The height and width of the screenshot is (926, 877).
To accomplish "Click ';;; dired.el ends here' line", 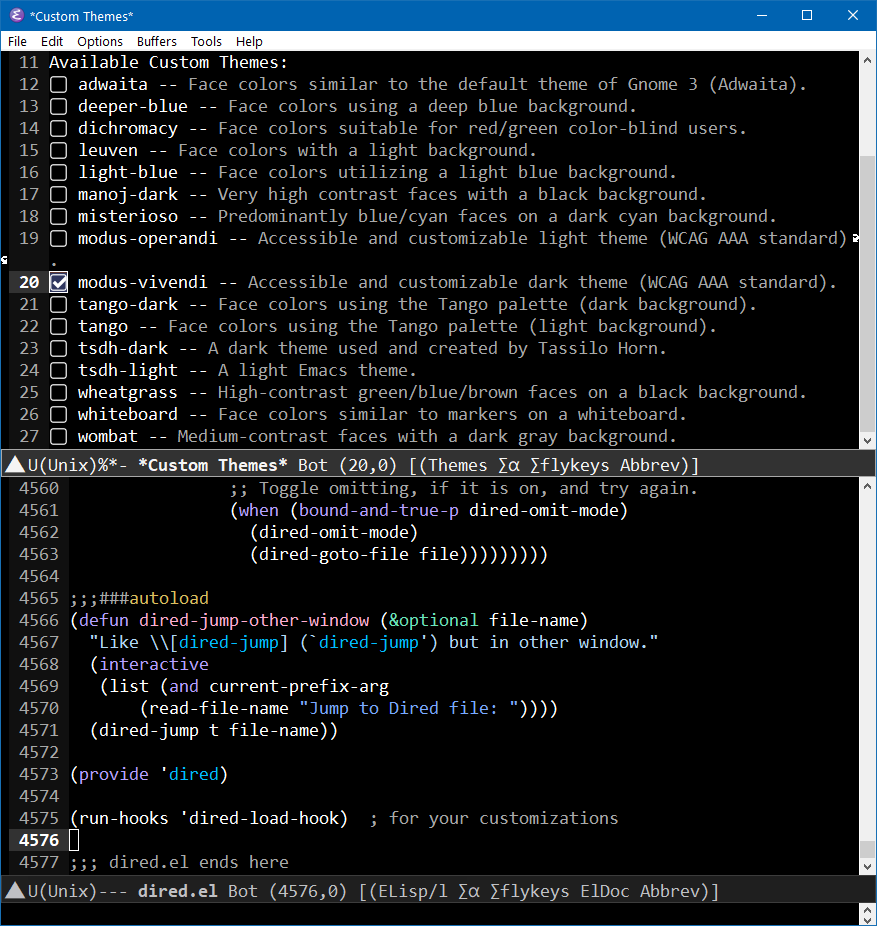I will pyautogui.click(x=179, y=862).
